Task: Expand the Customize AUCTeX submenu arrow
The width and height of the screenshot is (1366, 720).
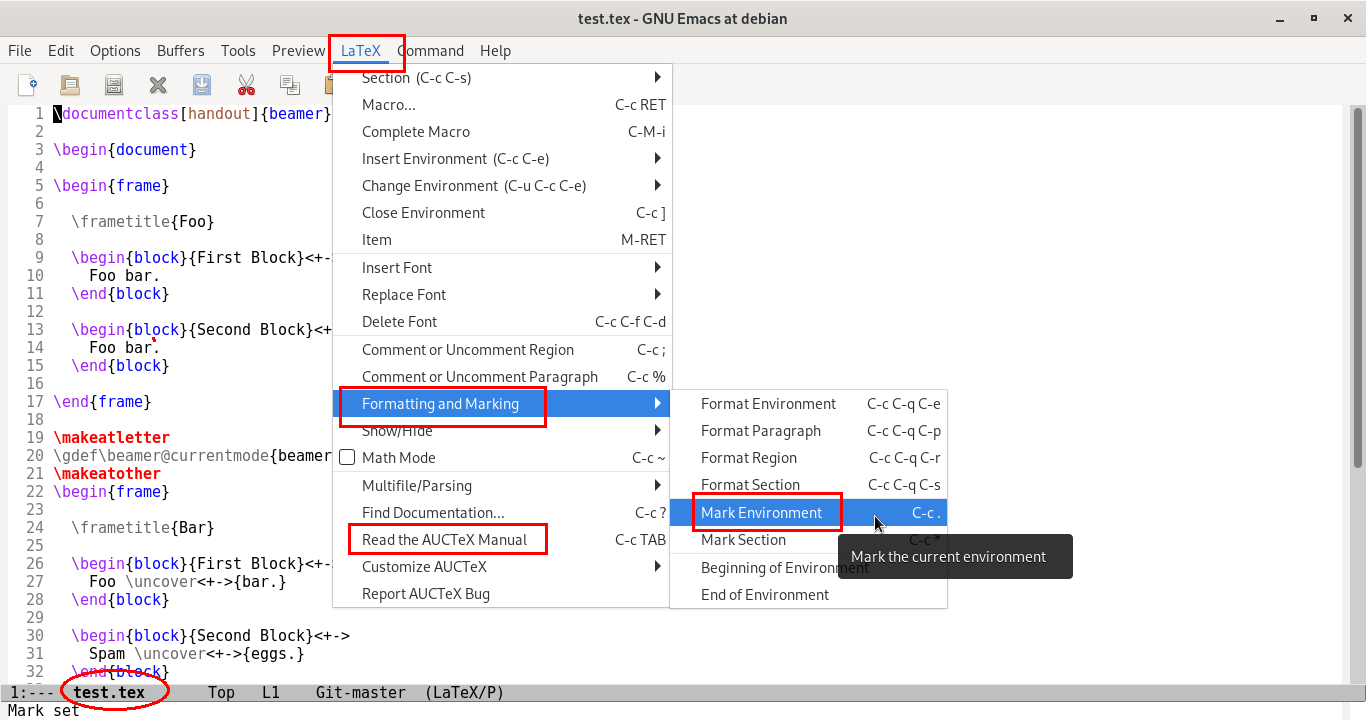Action: click(x=657, y=566)
